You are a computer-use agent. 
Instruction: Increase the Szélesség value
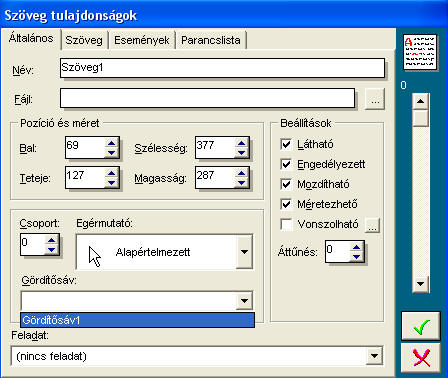(241, 143)
